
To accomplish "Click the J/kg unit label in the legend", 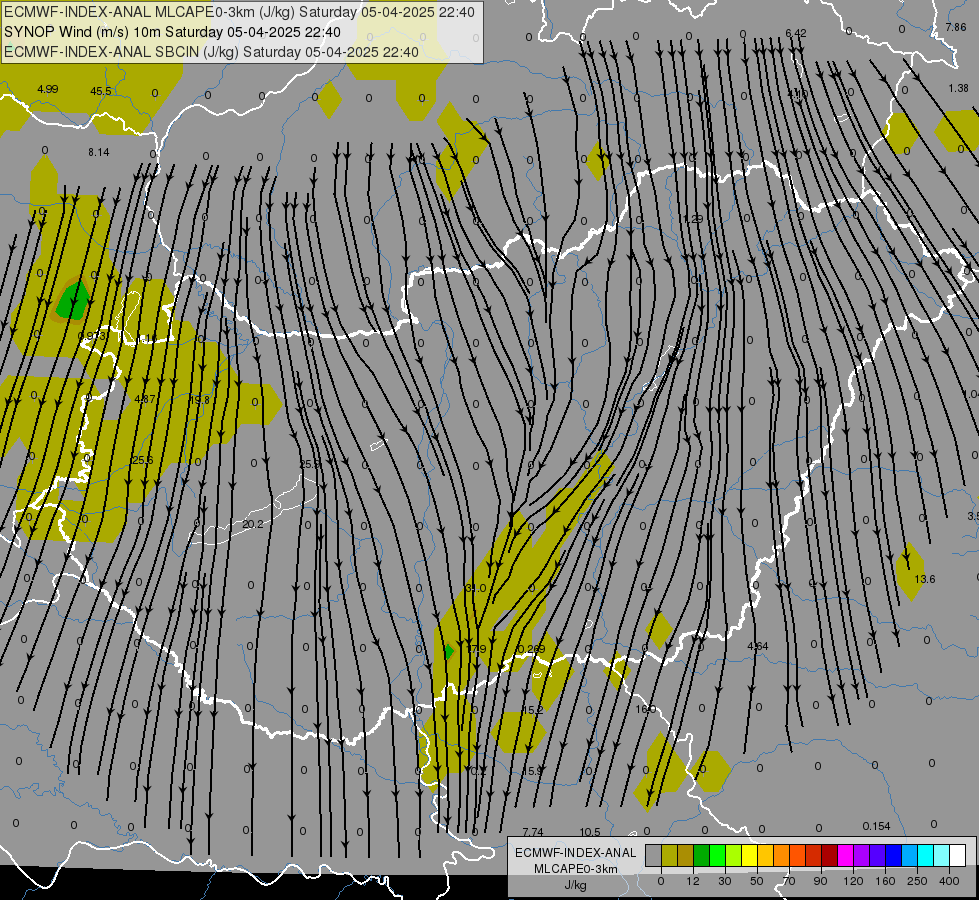I will point(576,885).
